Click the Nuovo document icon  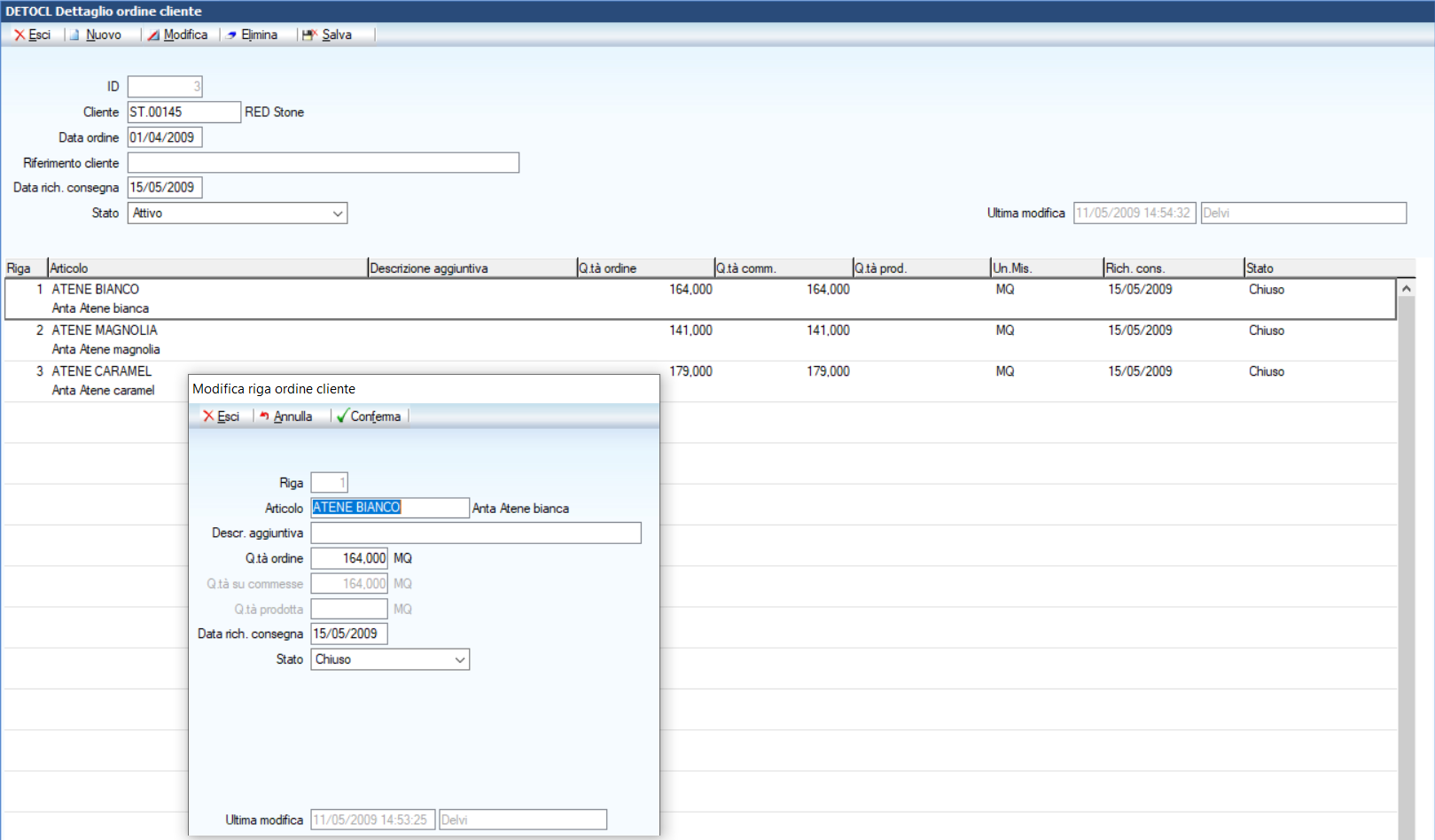pyautogui.click(x=75, y=35)
